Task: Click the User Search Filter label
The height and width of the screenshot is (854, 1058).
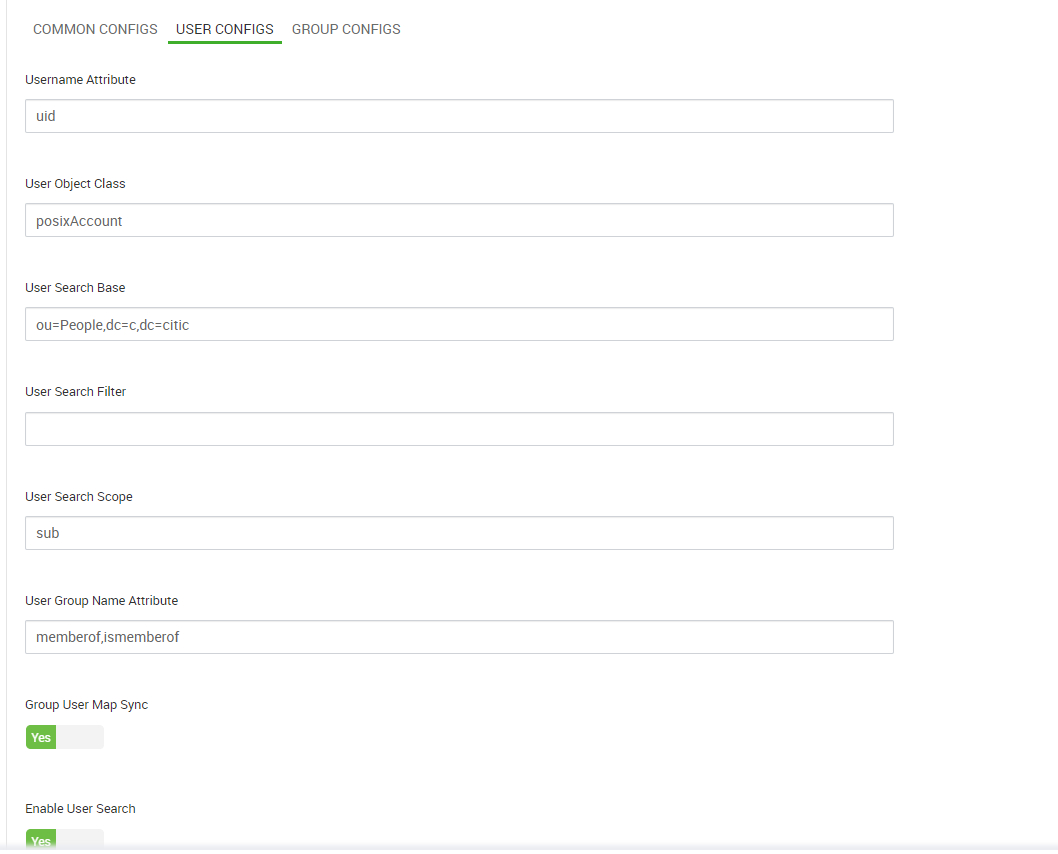Action: pos(75,391)
